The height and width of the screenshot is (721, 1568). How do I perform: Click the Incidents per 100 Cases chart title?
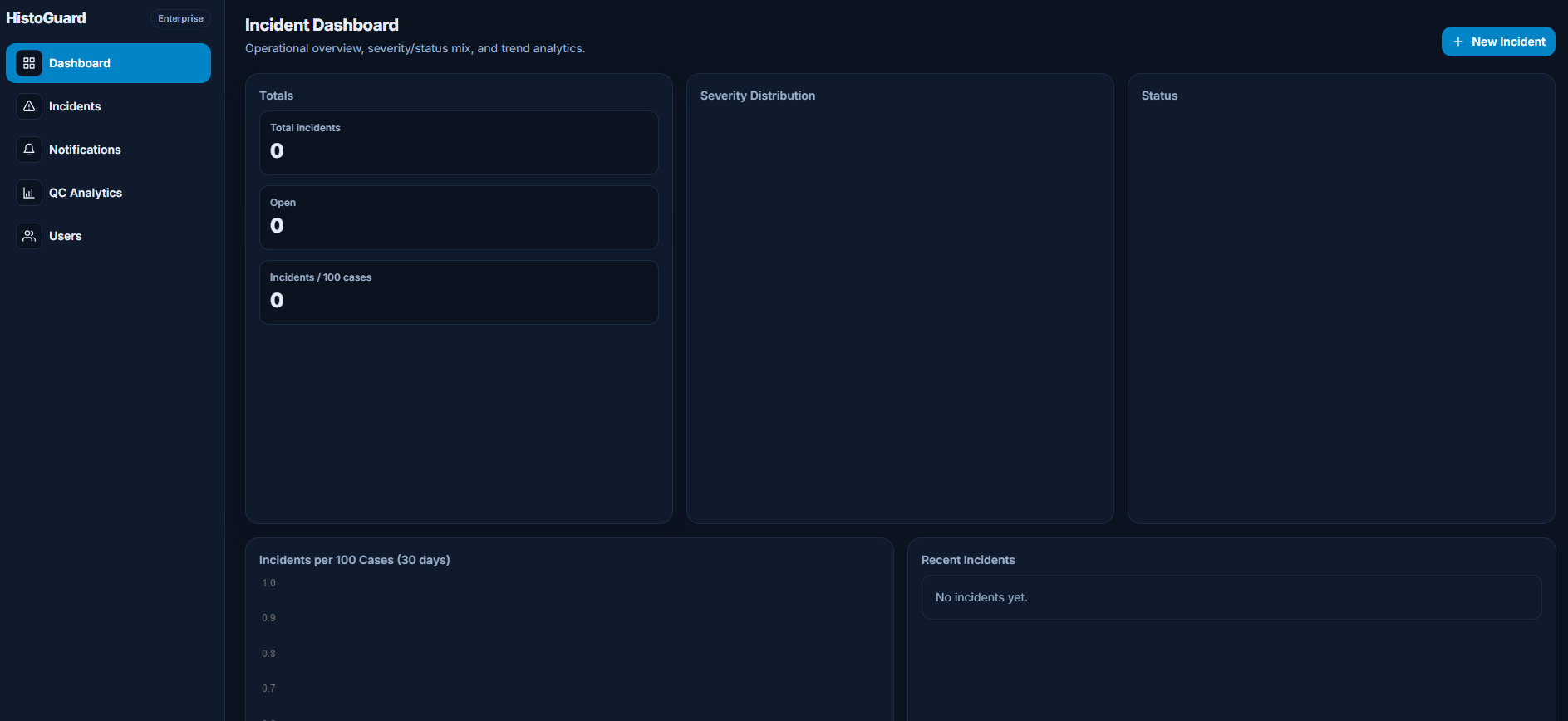(x=355, y=560)
